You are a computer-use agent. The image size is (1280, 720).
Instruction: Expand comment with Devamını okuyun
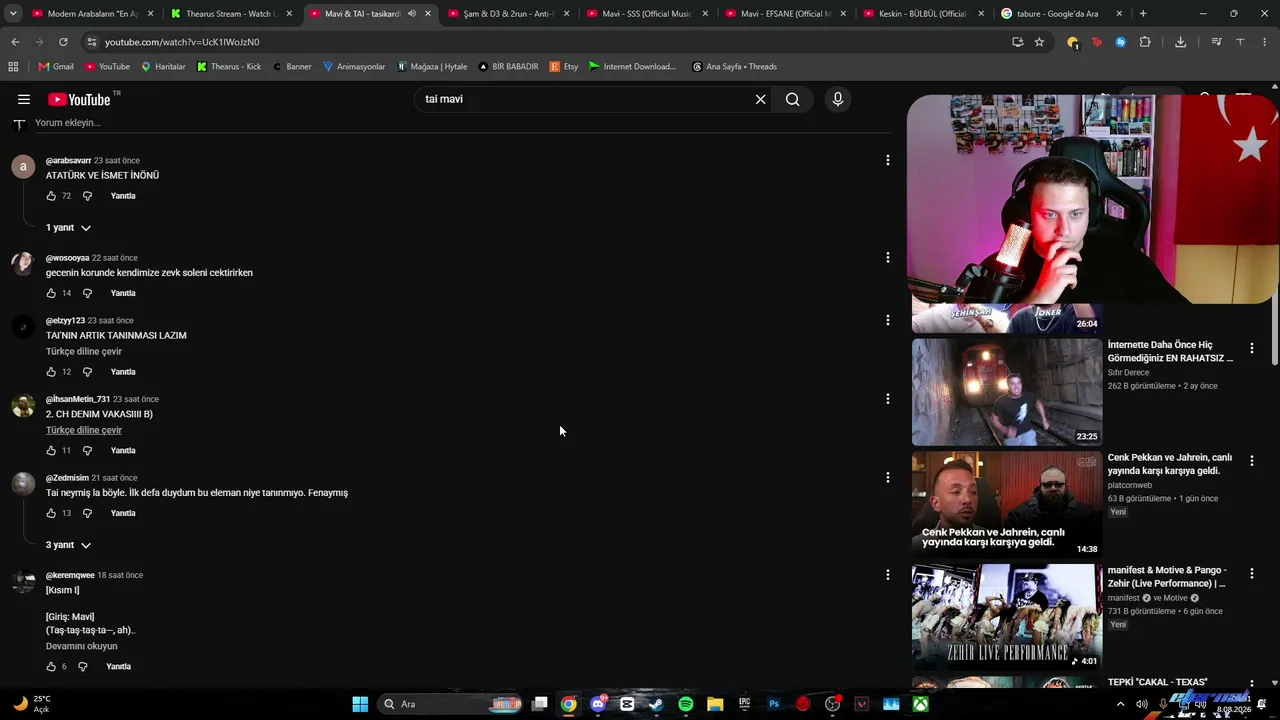(x=82, y=646)
